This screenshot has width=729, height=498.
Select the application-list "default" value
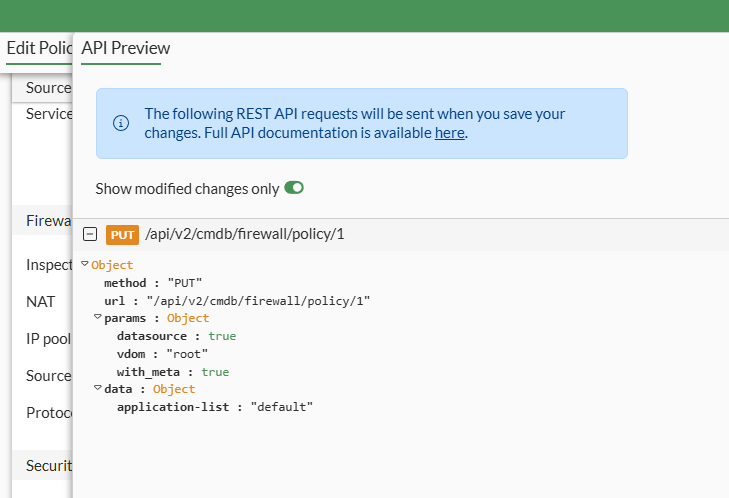[x=282, y=407]
